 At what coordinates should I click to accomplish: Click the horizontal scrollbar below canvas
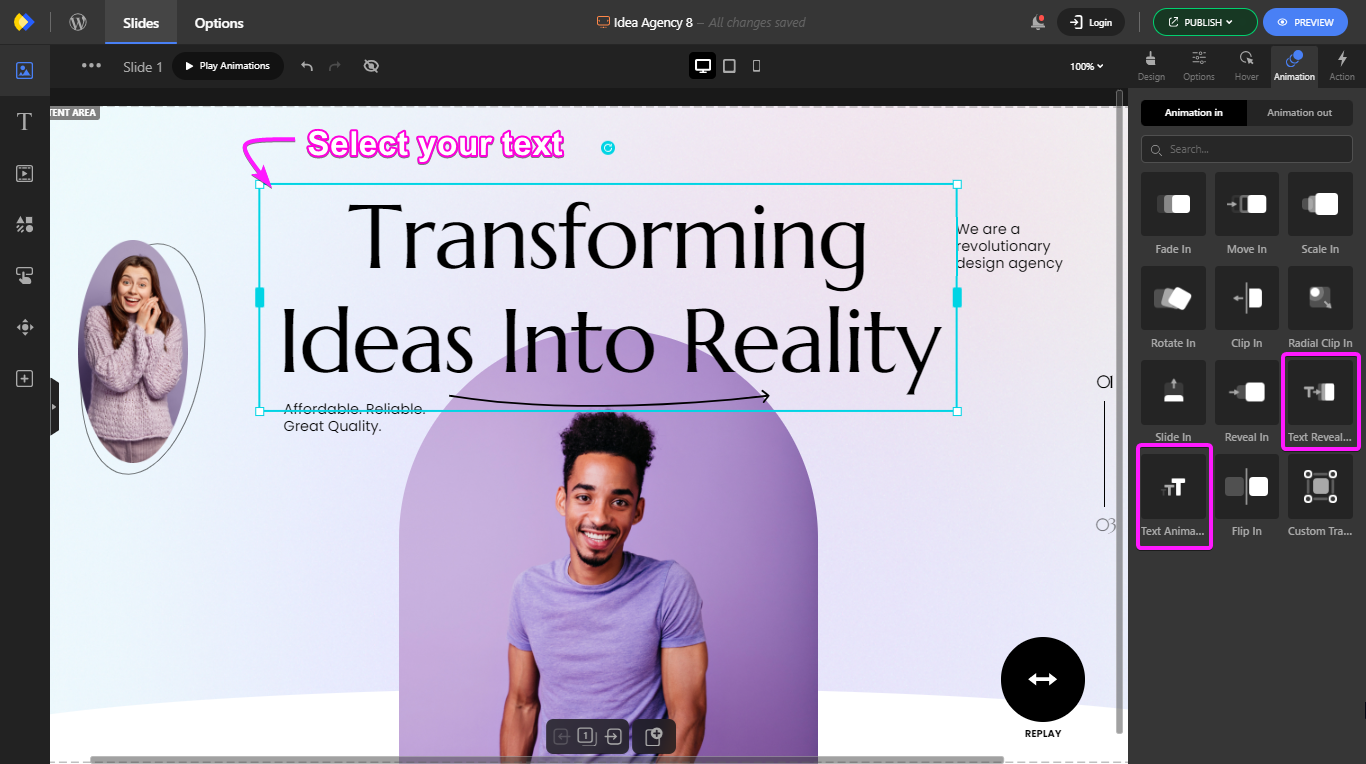click(x=547, y=760)
